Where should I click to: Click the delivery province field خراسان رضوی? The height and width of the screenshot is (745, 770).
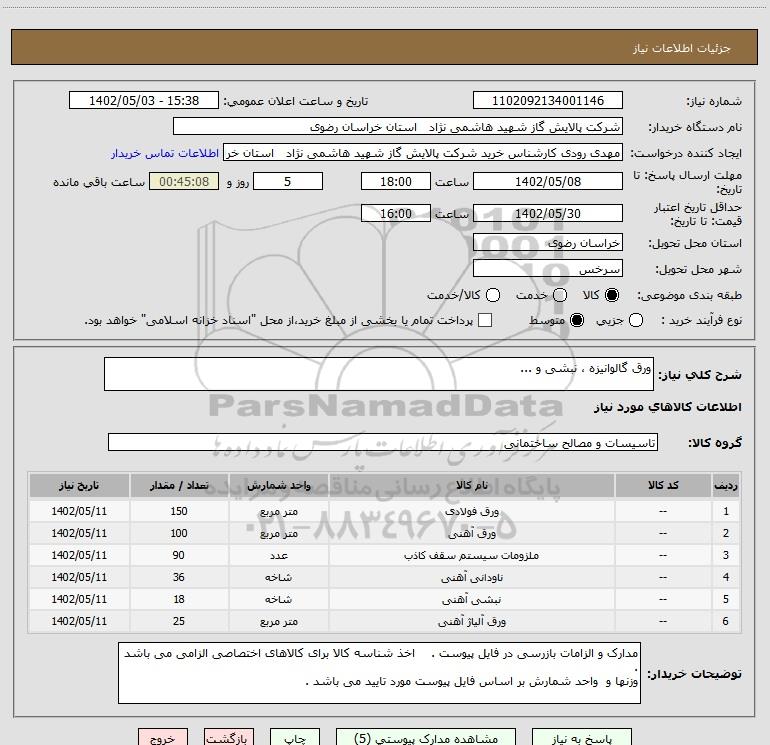(548, 243)
